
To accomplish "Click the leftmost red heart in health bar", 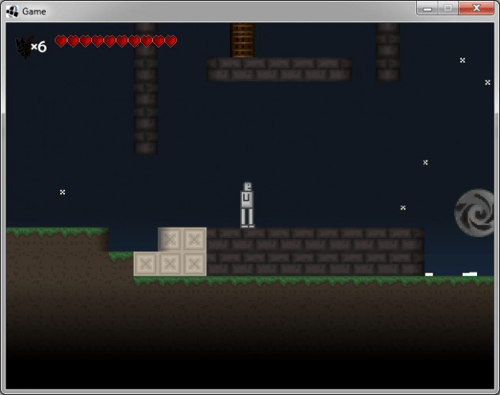I will point(61,41).
